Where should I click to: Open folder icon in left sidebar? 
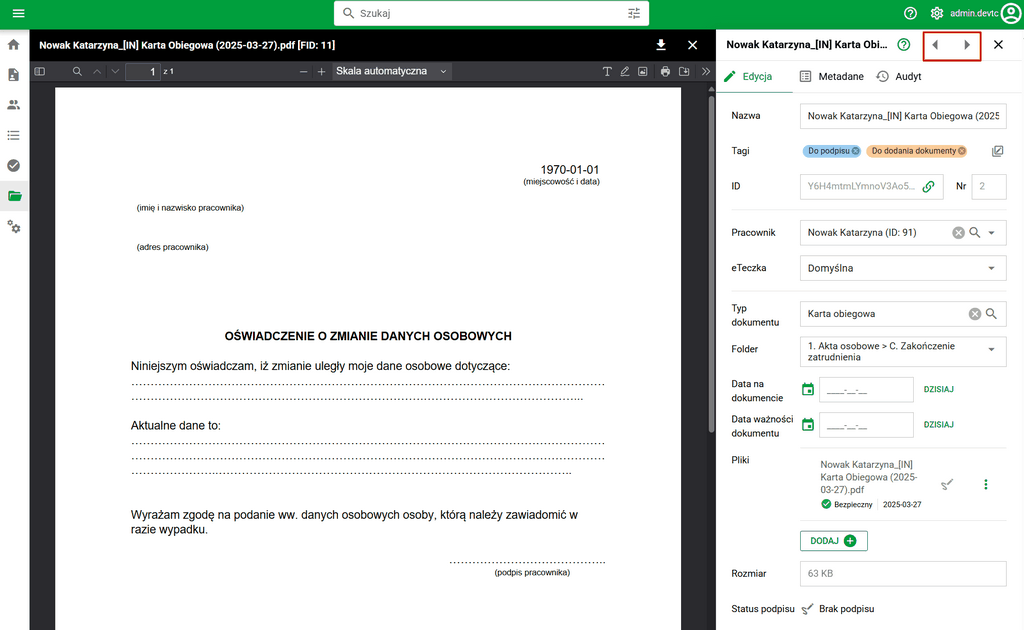(14, 196)
